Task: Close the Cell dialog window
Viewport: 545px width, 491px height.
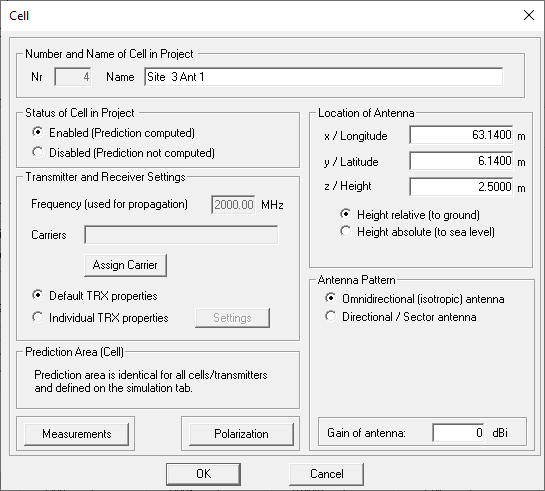Action: coord(529,15)
